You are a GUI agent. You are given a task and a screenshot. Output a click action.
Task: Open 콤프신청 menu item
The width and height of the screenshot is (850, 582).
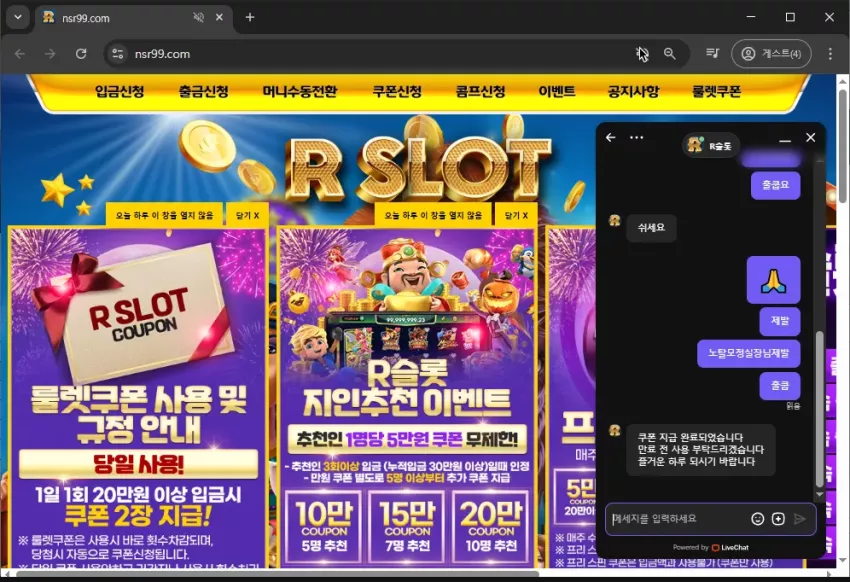[x=481, y=92]
